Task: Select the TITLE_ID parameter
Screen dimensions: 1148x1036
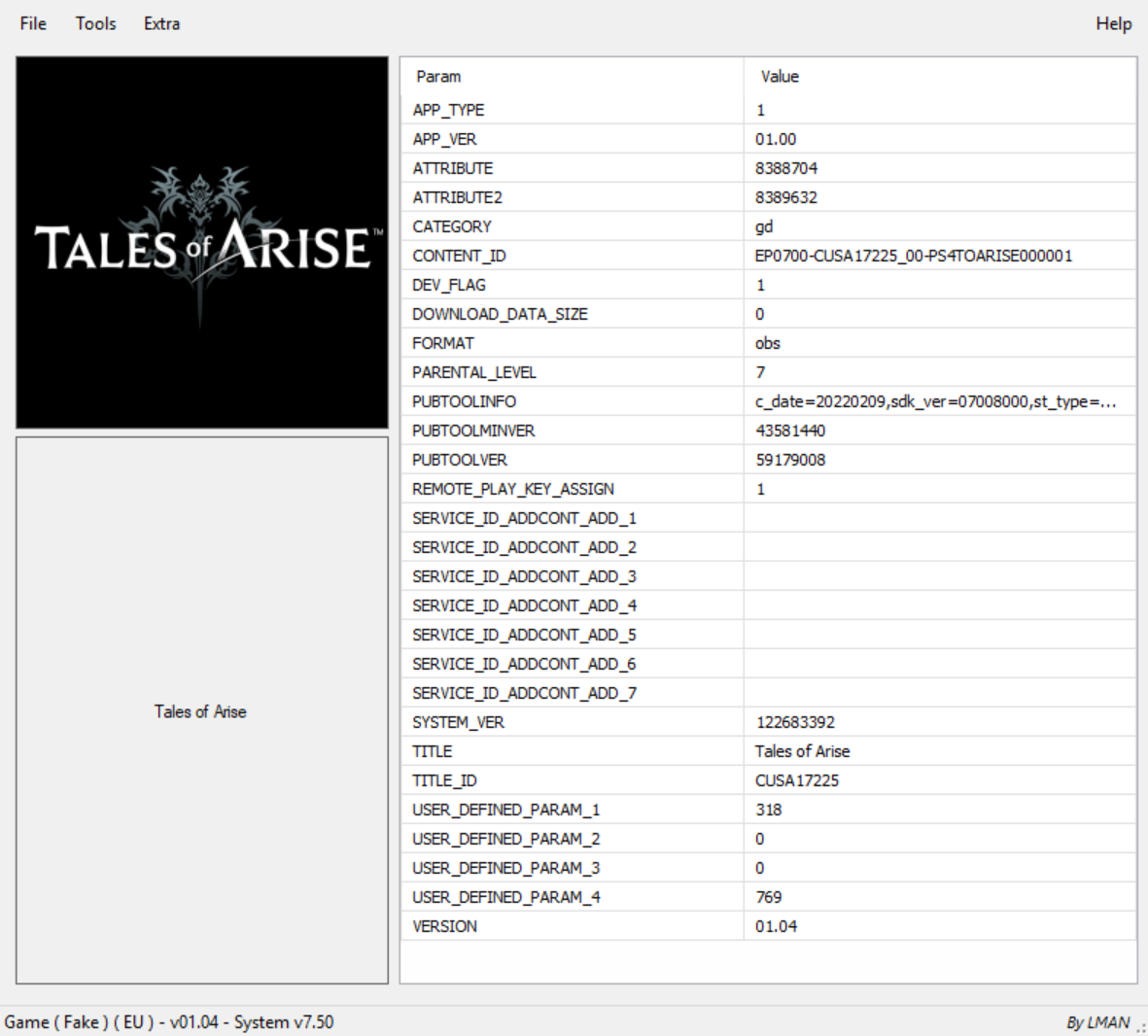Action: (x=443, y=781)
